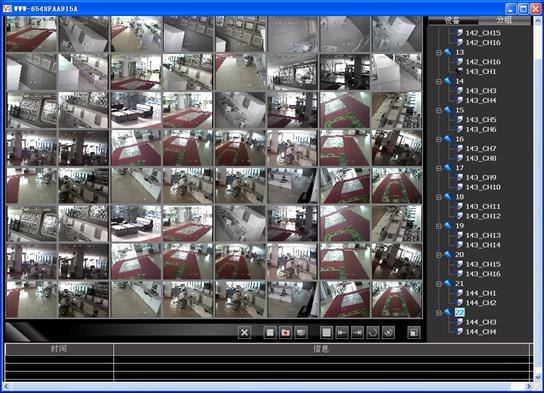544x393 pixels.
Task: Click the blue device icon of group 18
Action: point(448,196)
